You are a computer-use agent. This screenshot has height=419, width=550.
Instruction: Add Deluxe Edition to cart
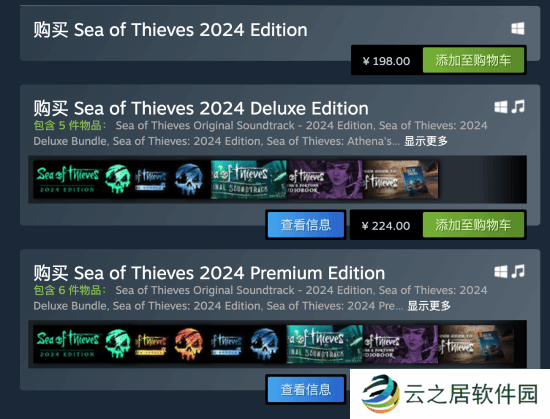pos(473,225)
